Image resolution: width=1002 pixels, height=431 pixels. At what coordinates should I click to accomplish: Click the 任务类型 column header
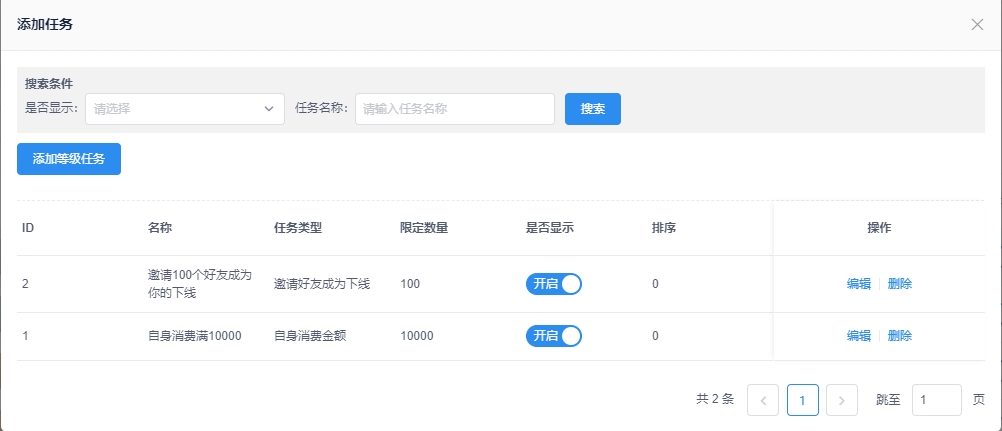pyautogui.click(x=298, y=228)
